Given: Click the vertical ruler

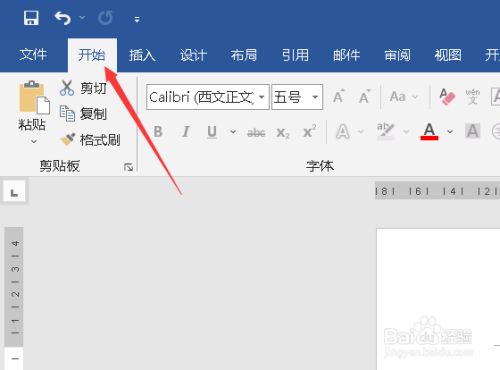Looking at the screenshot, I should click(14, 298).
